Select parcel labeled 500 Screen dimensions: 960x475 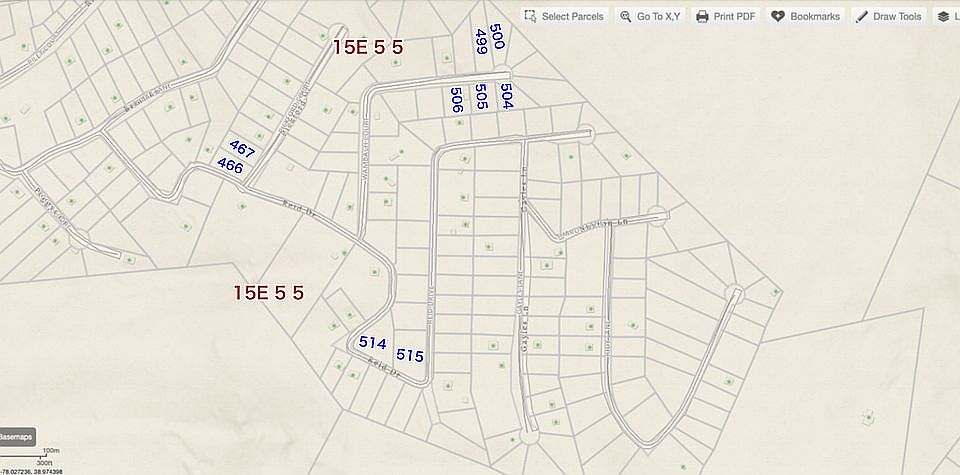click(x=497, y=37)
